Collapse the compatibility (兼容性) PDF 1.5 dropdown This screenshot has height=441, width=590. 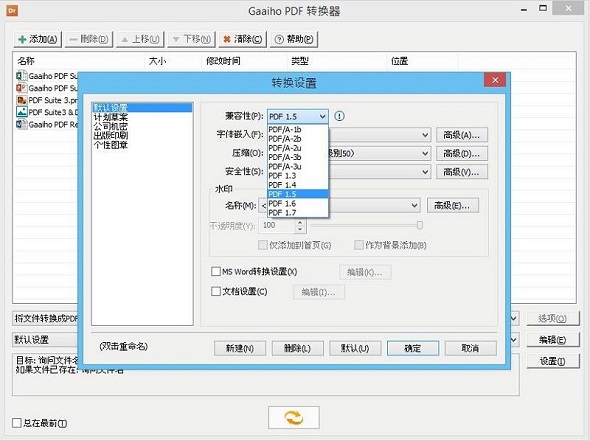click(x=298, y=116)
